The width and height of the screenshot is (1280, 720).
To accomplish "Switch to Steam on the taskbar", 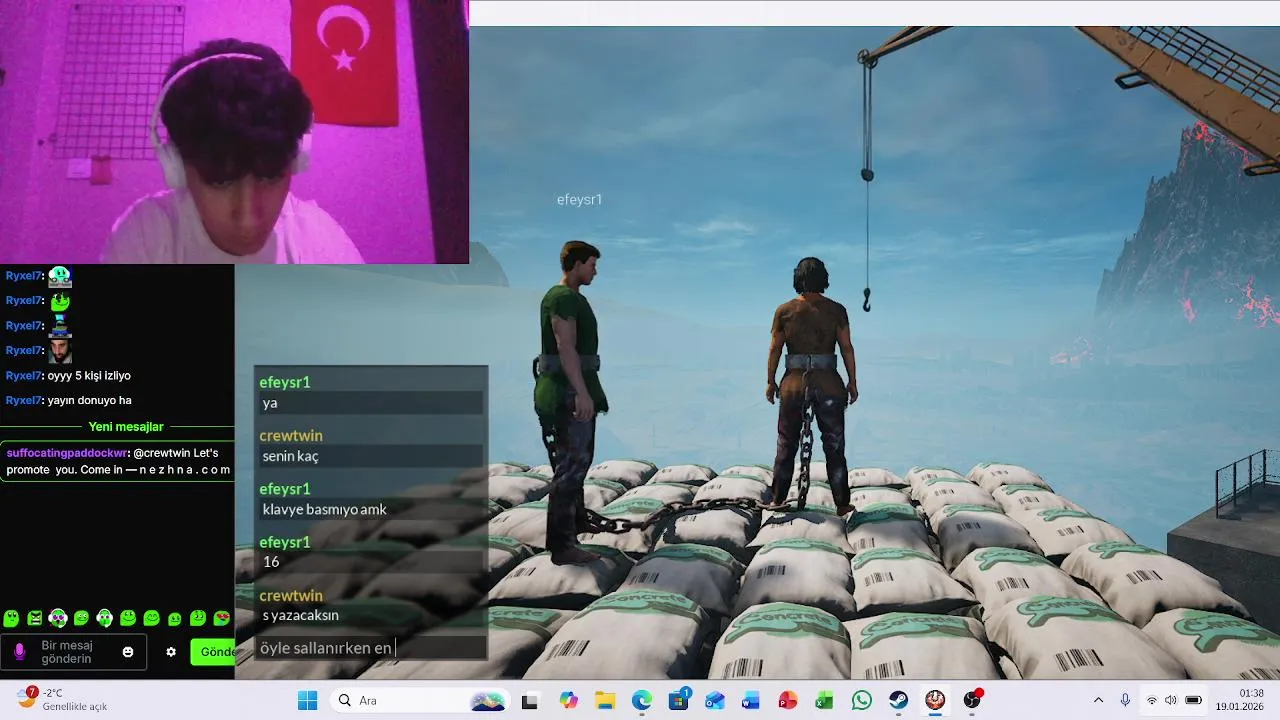I will (x=899, y=700).
